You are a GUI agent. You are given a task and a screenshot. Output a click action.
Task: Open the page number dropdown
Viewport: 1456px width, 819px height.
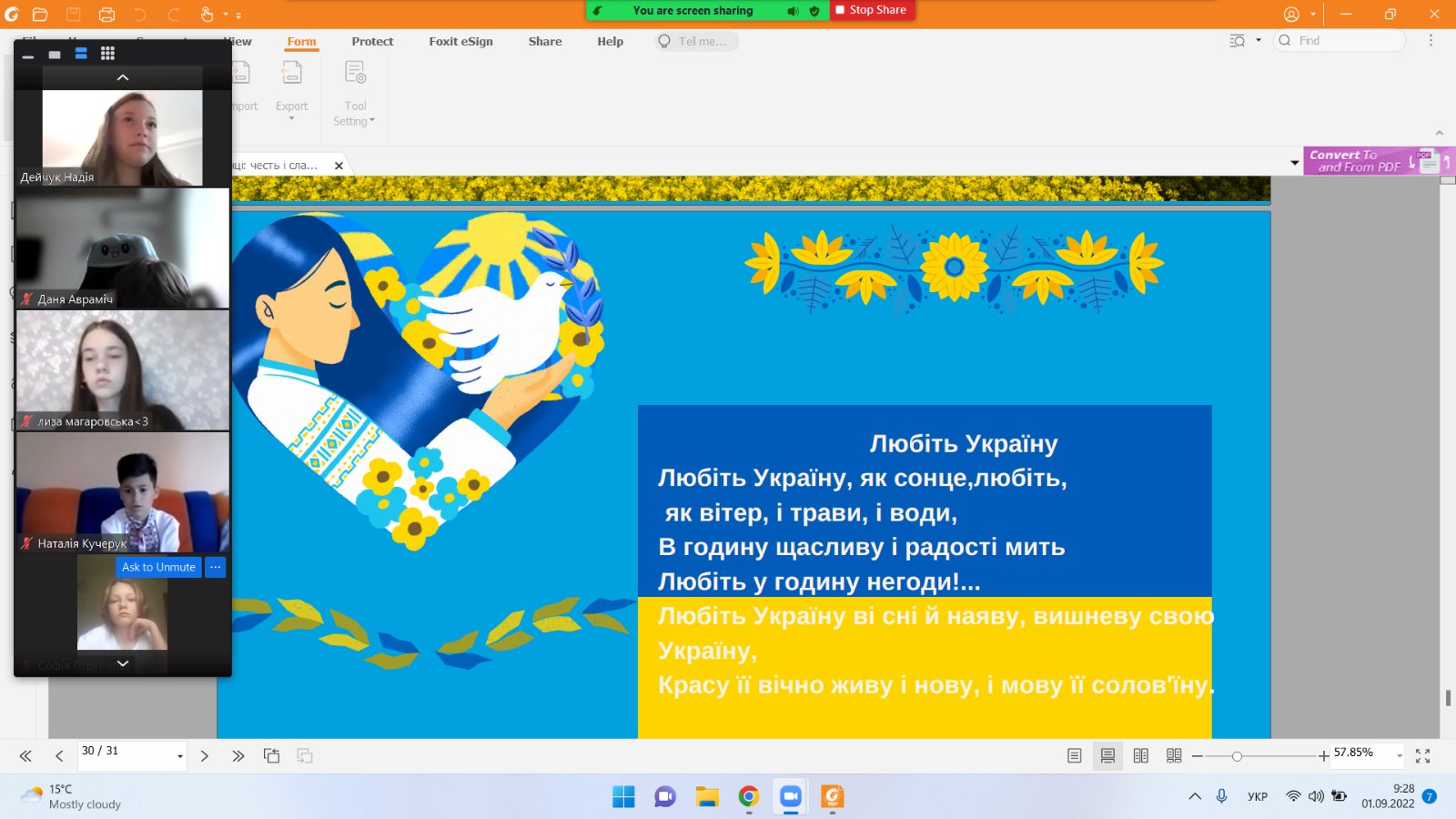pos(179,756)
